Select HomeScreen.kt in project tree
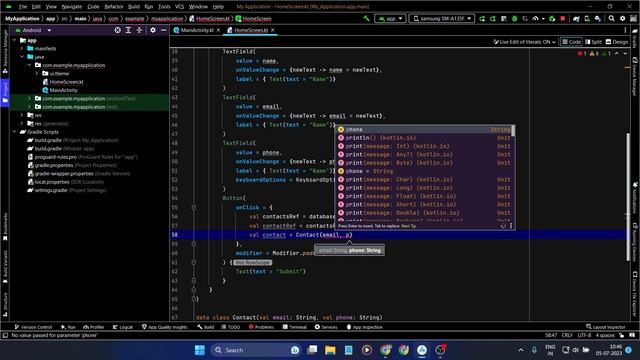640x360 pixels. click(63, 82)
